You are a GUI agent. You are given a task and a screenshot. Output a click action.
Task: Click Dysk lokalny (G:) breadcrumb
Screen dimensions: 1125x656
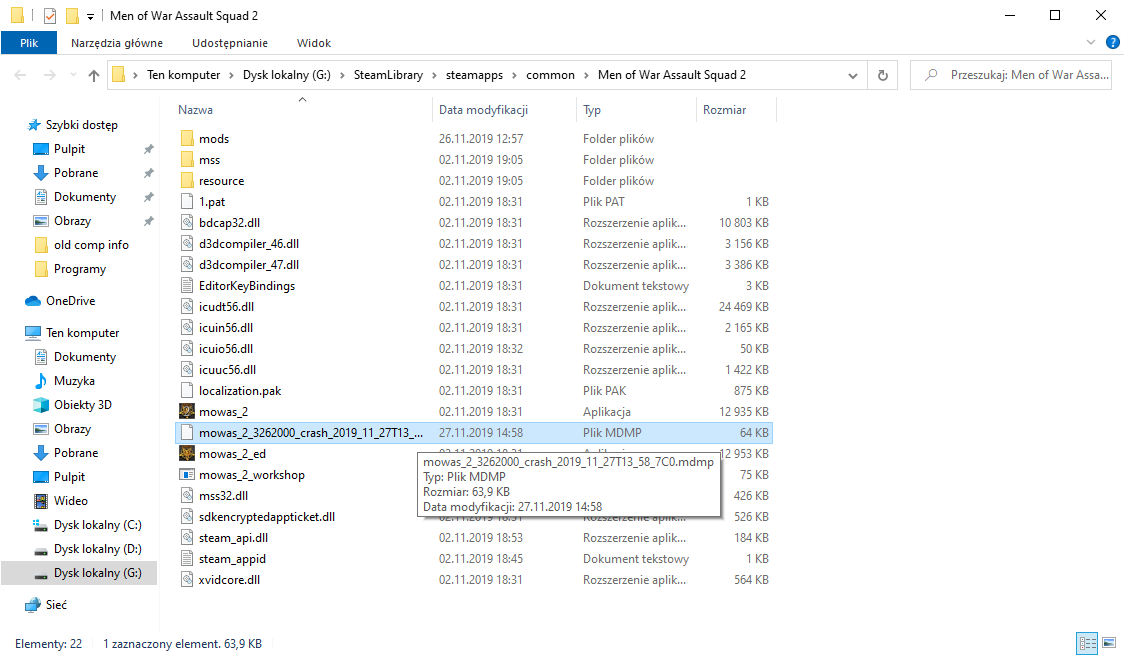(x=286, y=75)
